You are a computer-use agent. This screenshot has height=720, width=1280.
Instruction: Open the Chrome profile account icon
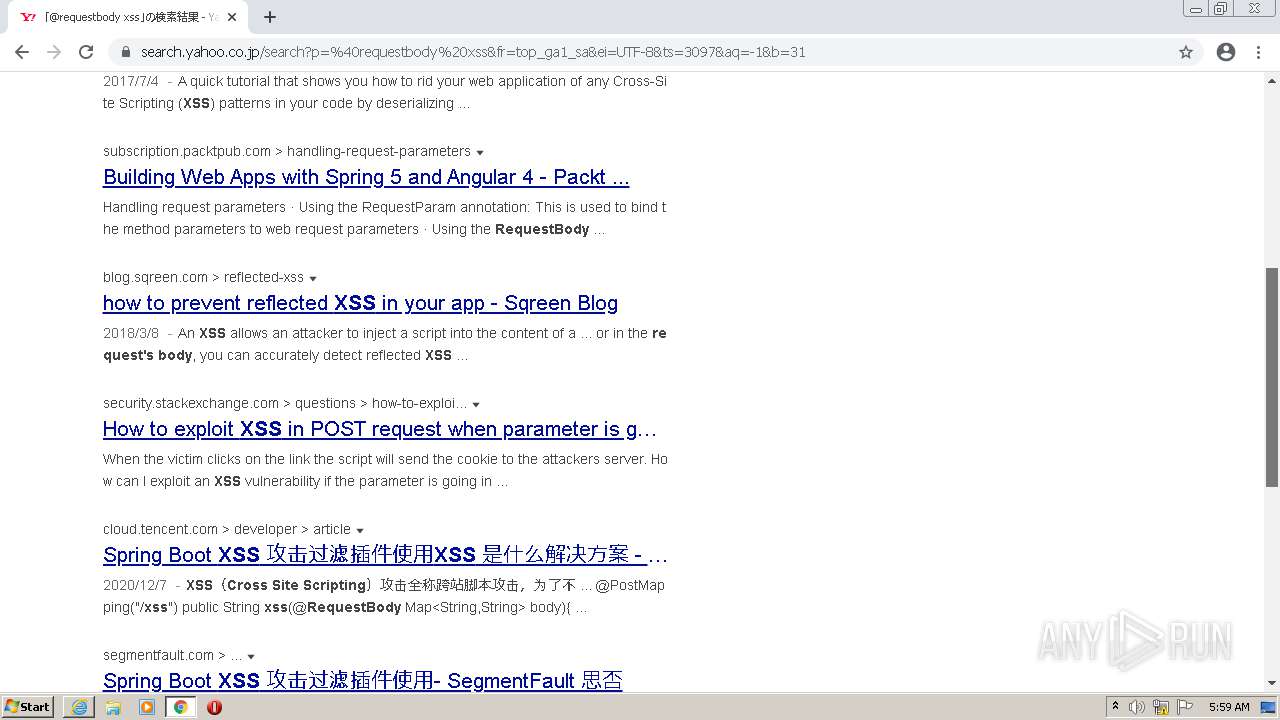[x=1226, y=52]
